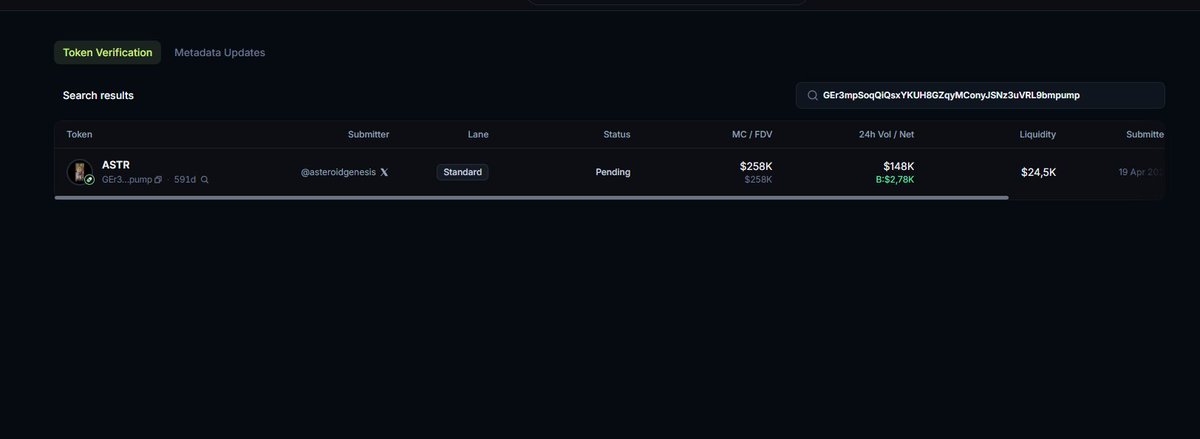Screen dimensions: 1200x439
Task: Click the GEr3...pump address text
Action: point(127,180)
